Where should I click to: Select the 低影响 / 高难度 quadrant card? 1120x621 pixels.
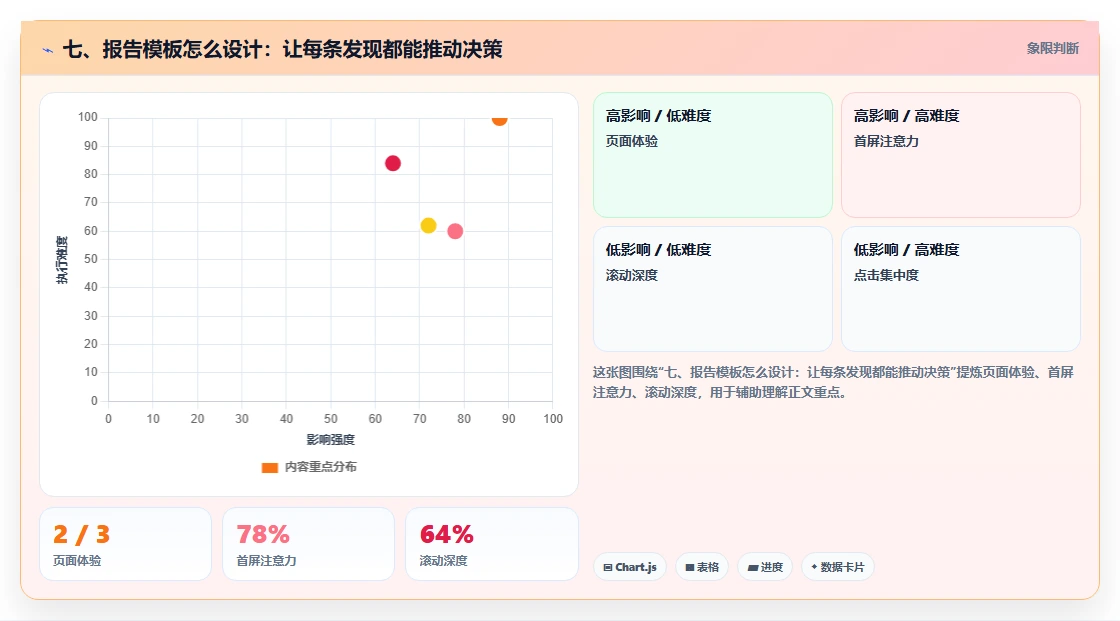coord(961,289)
